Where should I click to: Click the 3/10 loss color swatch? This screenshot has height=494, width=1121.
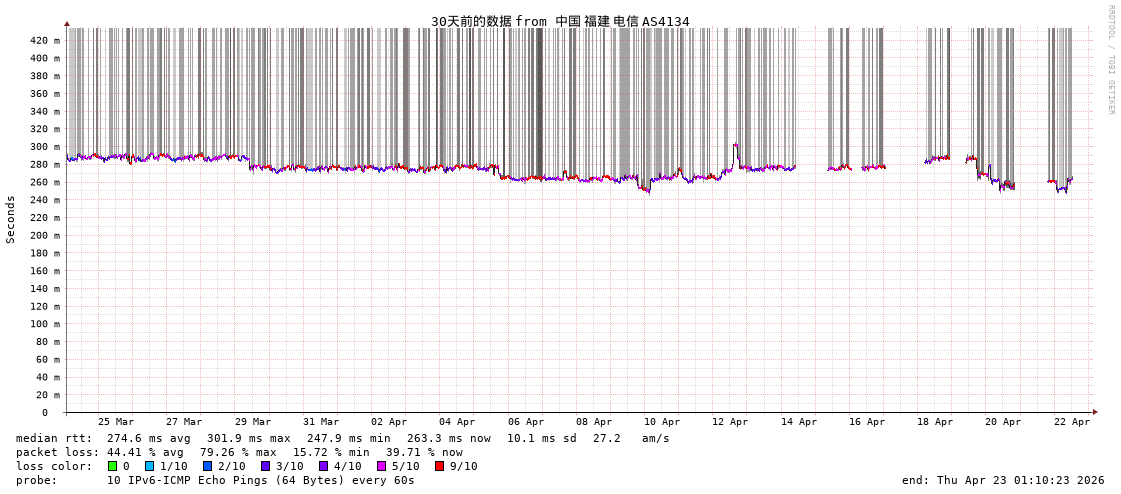(x=265, y=466)
